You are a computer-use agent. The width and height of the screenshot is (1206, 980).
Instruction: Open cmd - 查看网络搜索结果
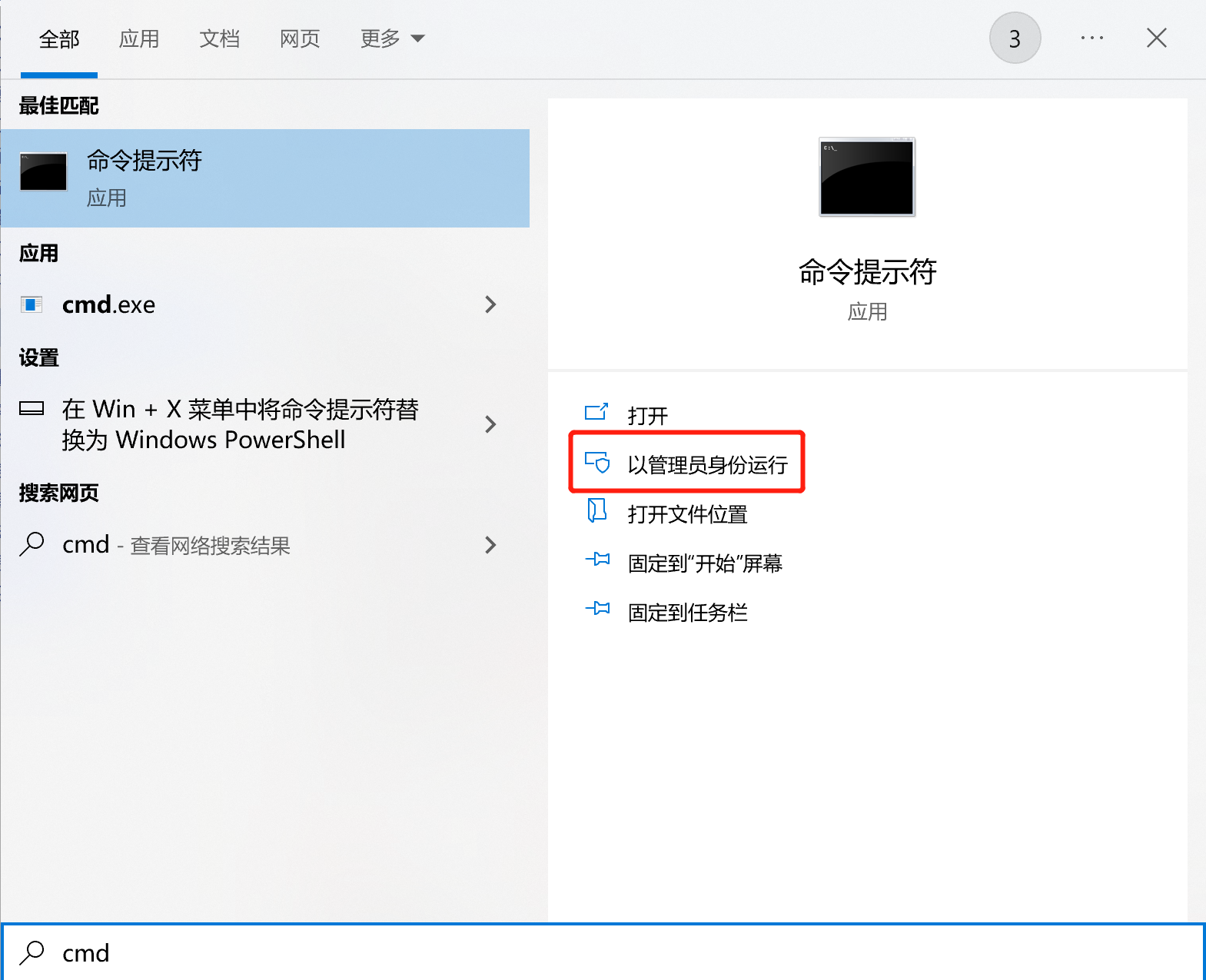pos(265,545)
